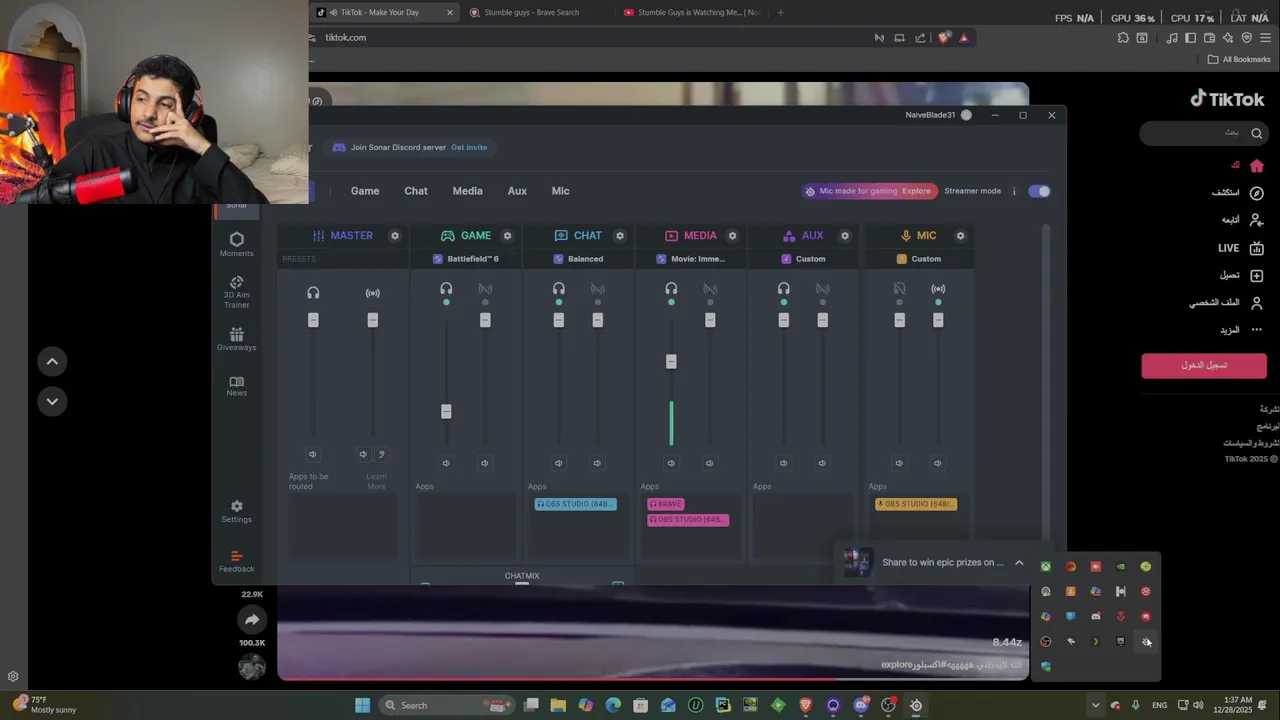1280x720 pixels.
Task: Click the Streamer mode info icon
Action: coord(1013,191)
